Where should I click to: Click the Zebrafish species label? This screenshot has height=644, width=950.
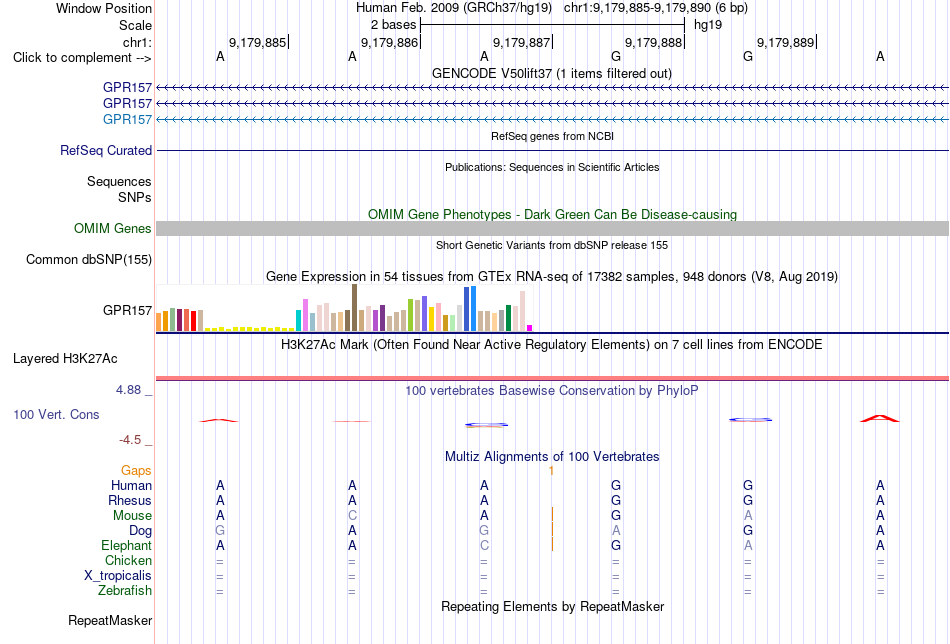125,590
